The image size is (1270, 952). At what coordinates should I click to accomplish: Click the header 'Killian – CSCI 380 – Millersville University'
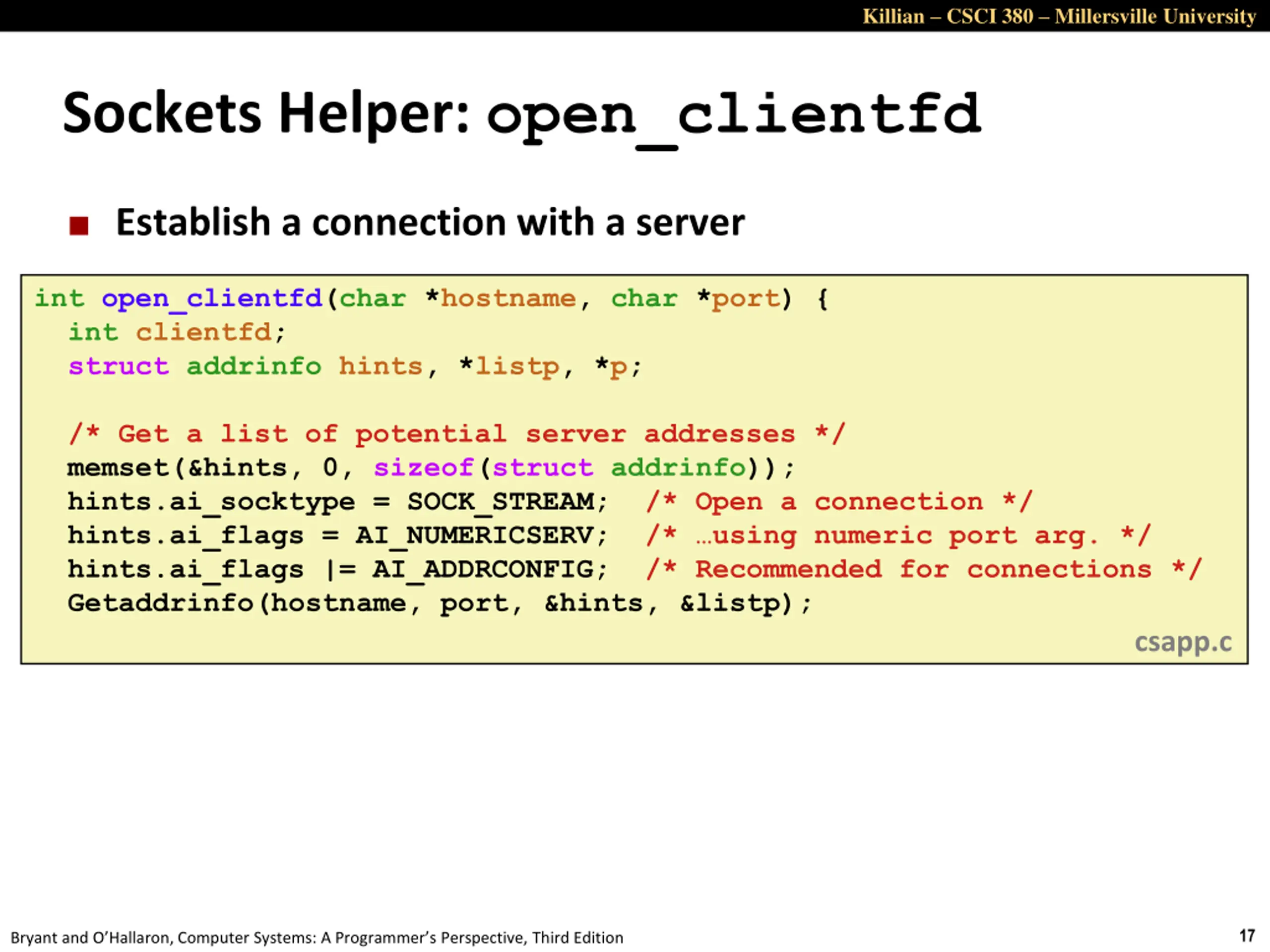[1059, 16]
